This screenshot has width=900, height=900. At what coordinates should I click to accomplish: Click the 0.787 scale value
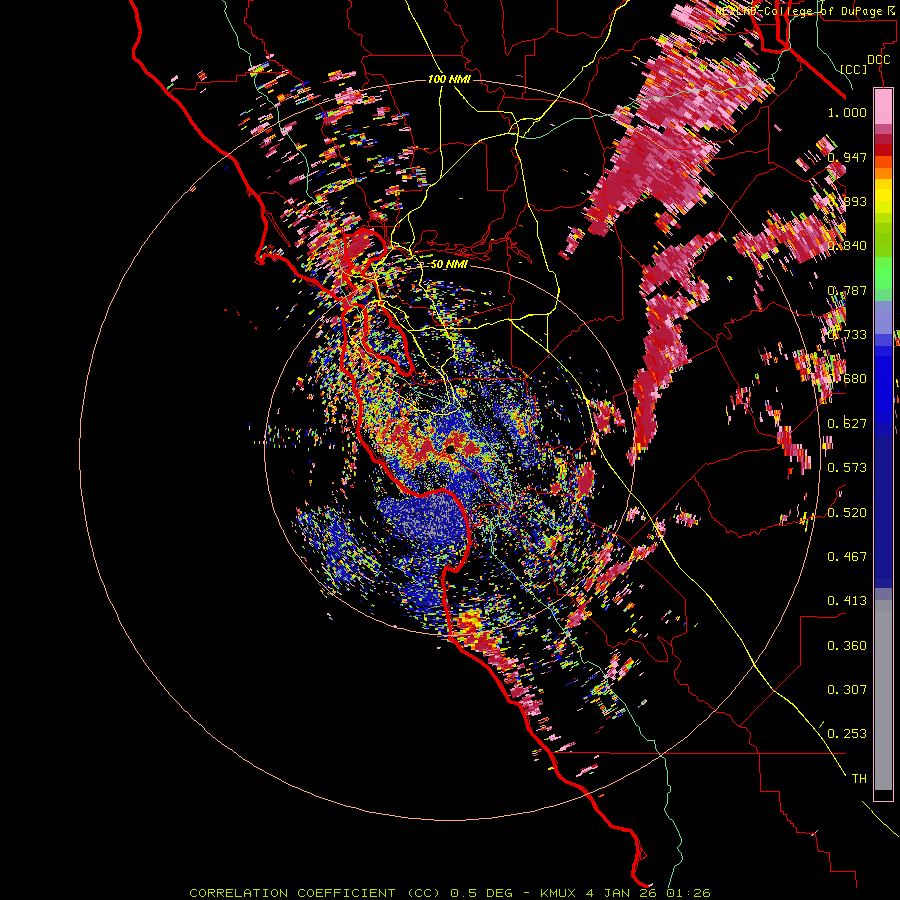pos(847,290)
